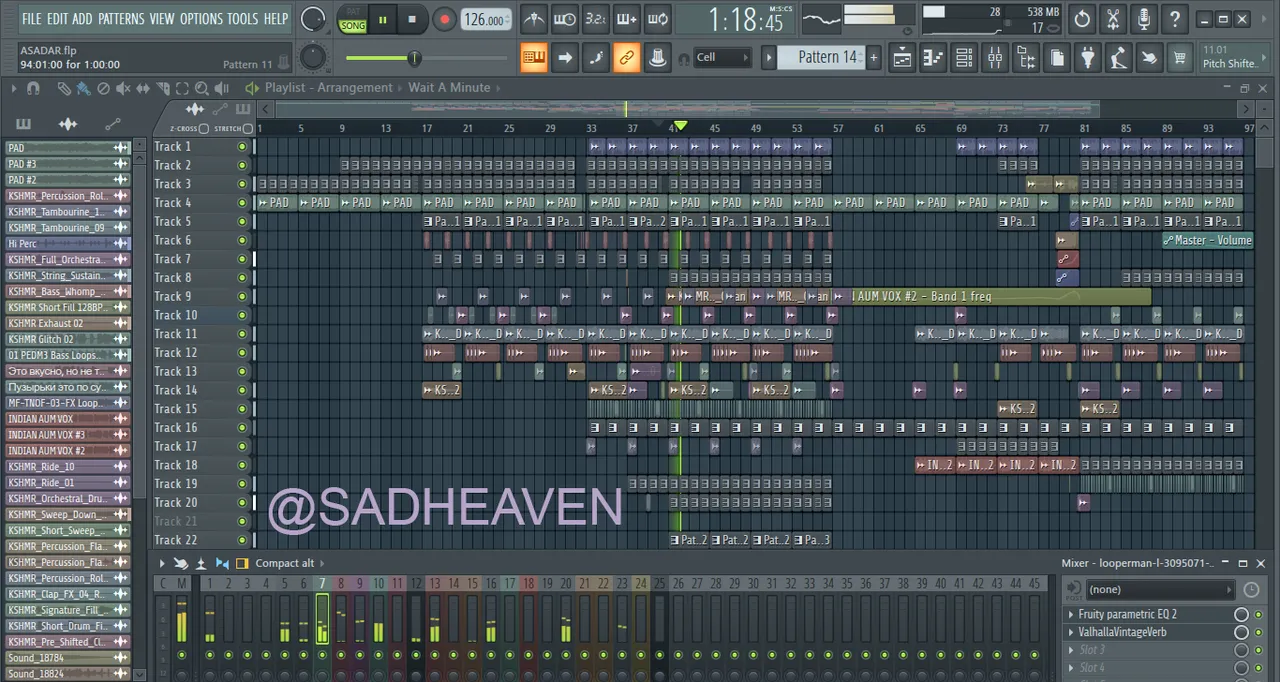Click the 126.000 tempo field
The height and width of the screenshot is (682, 1280).
[485, 20]
